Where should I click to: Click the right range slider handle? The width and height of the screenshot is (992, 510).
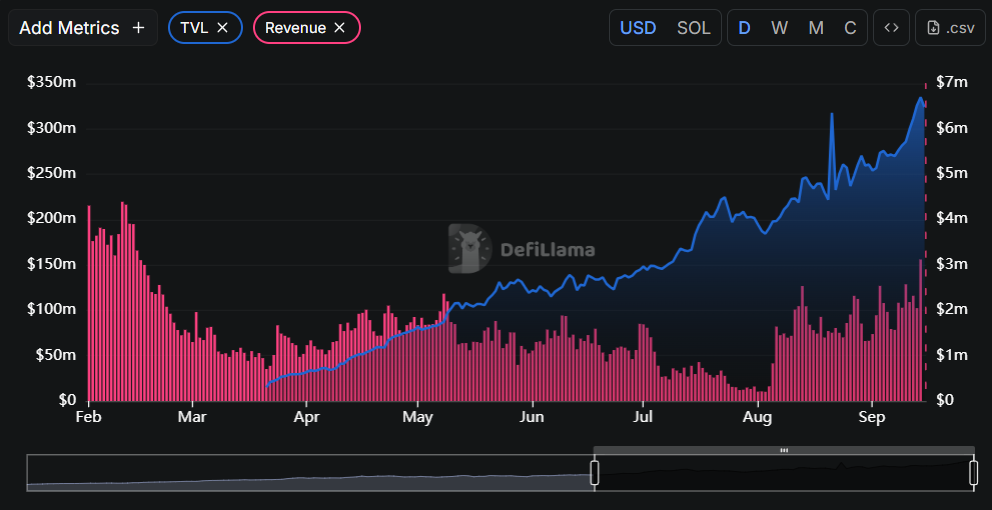click(x=973, y=472)
